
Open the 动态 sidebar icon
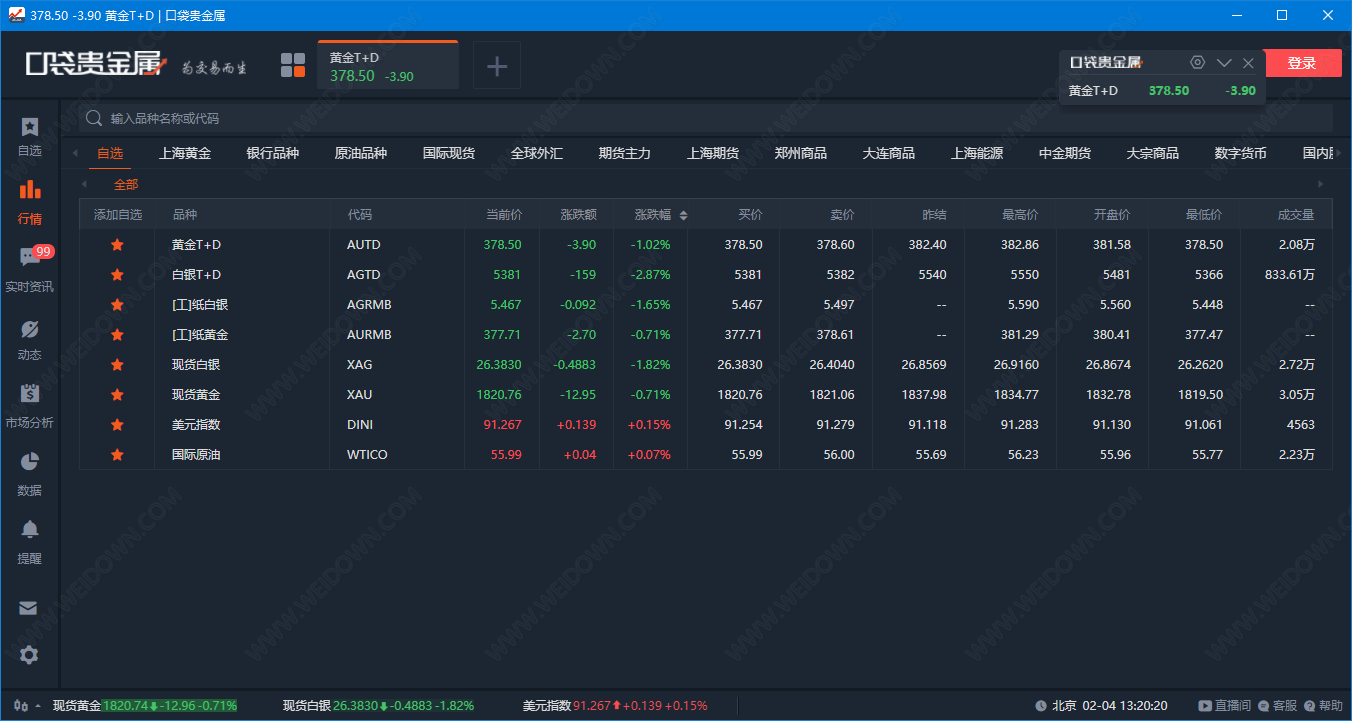tap(29, 329)
